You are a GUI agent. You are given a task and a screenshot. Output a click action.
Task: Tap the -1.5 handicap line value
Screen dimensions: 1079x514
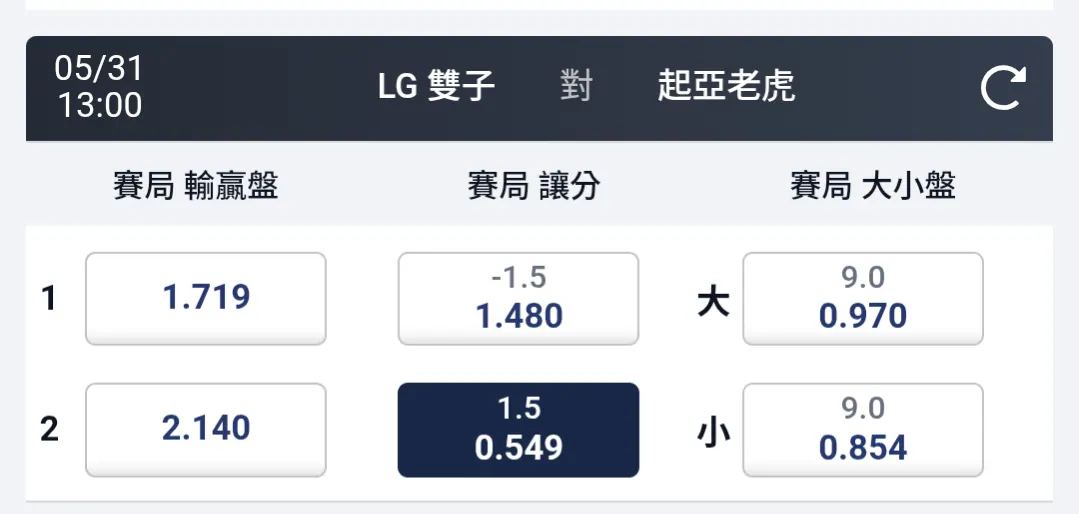(x=519, y=278)
